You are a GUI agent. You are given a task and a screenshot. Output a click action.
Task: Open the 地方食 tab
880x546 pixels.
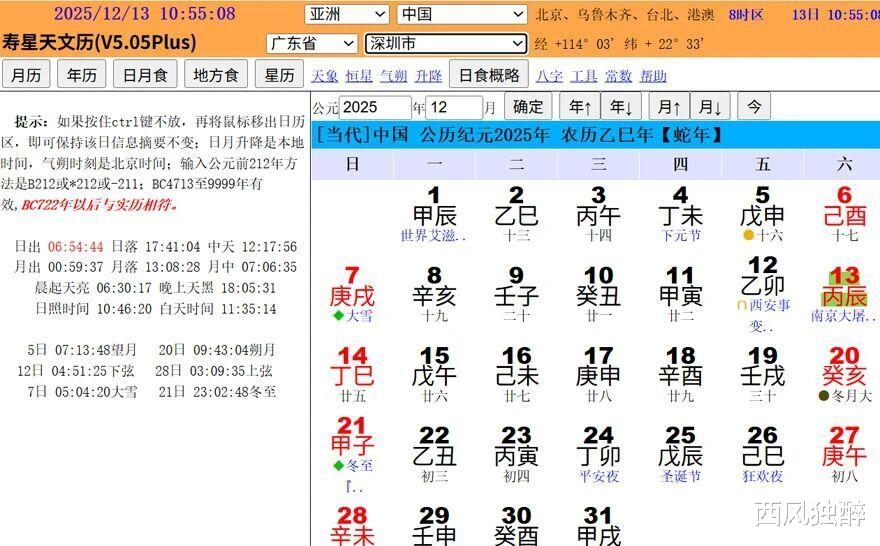click(x=216, y=75)
